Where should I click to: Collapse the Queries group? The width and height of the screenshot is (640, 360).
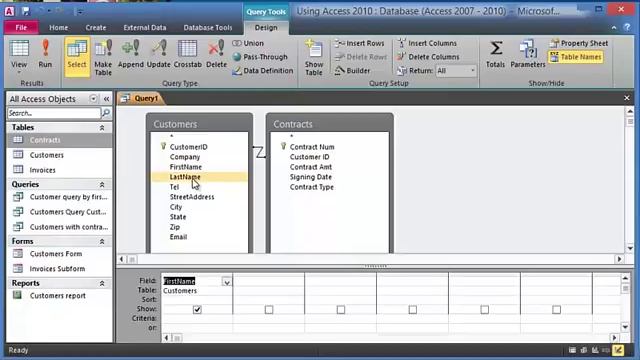pos(102,185)
